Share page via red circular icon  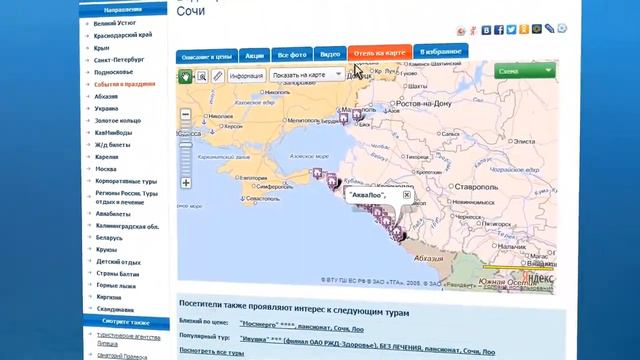coord(461,31)
